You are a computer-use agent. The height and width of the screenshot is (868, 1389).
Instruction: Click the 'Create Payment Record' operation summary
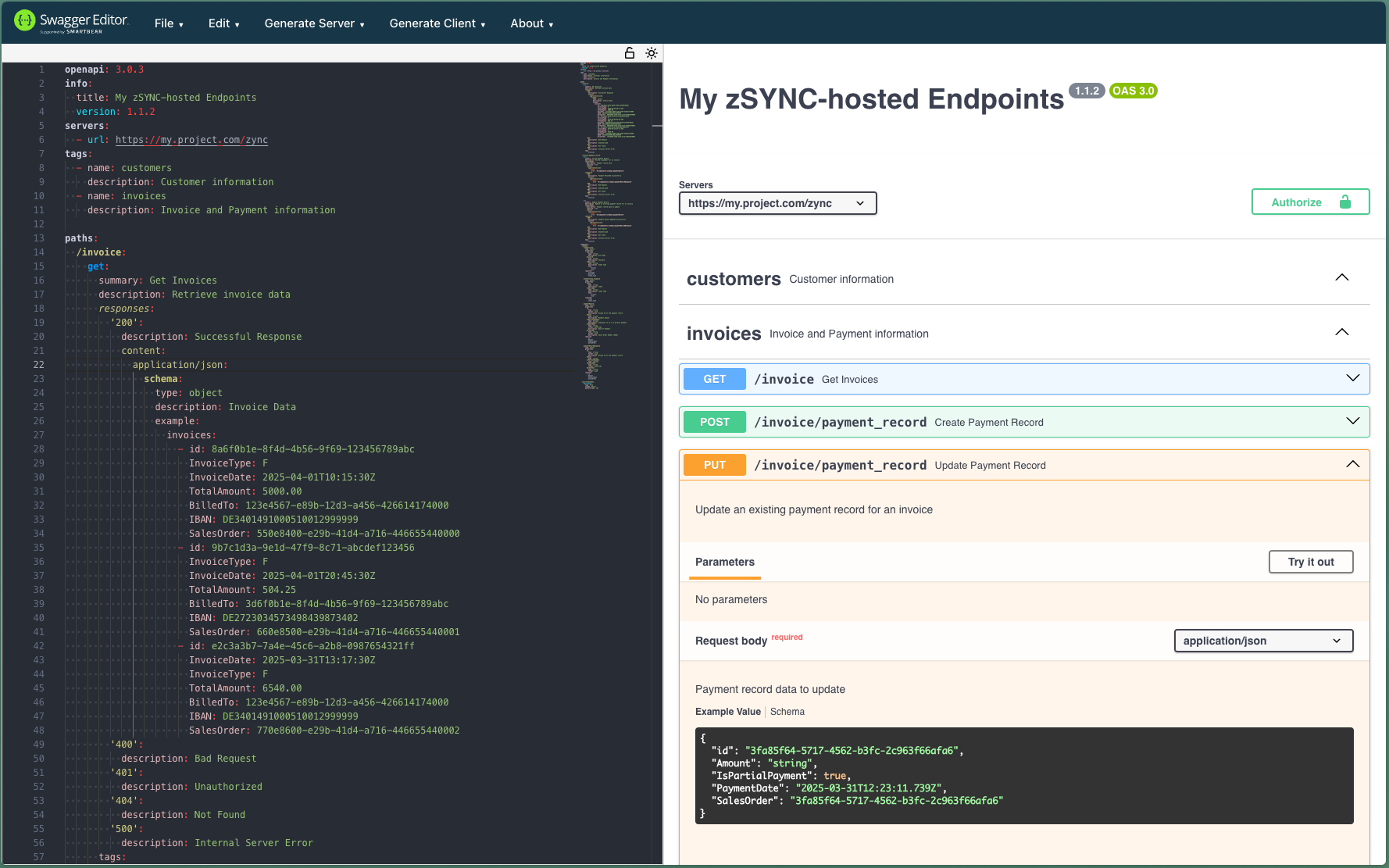click(x=989, y=423)
